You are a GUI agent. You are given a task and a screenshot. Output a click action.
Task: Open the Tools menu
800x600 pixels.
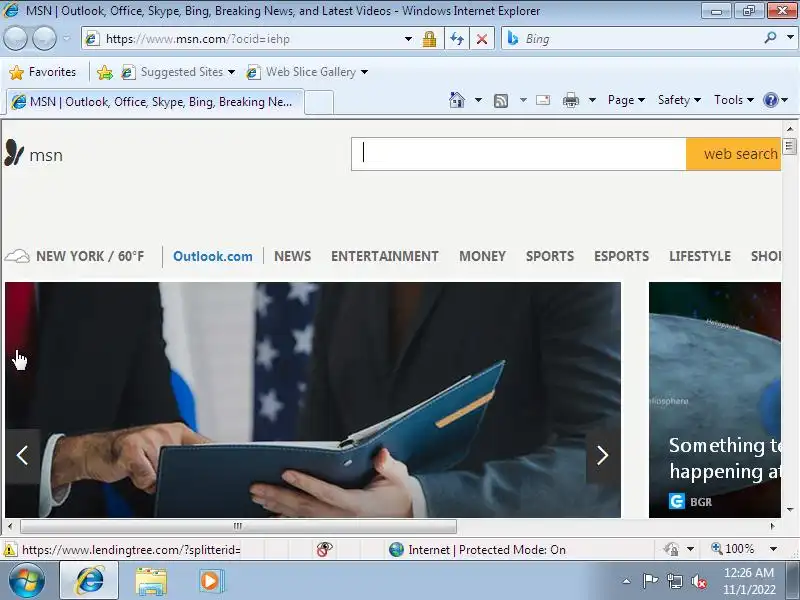(x=734, y=100)
